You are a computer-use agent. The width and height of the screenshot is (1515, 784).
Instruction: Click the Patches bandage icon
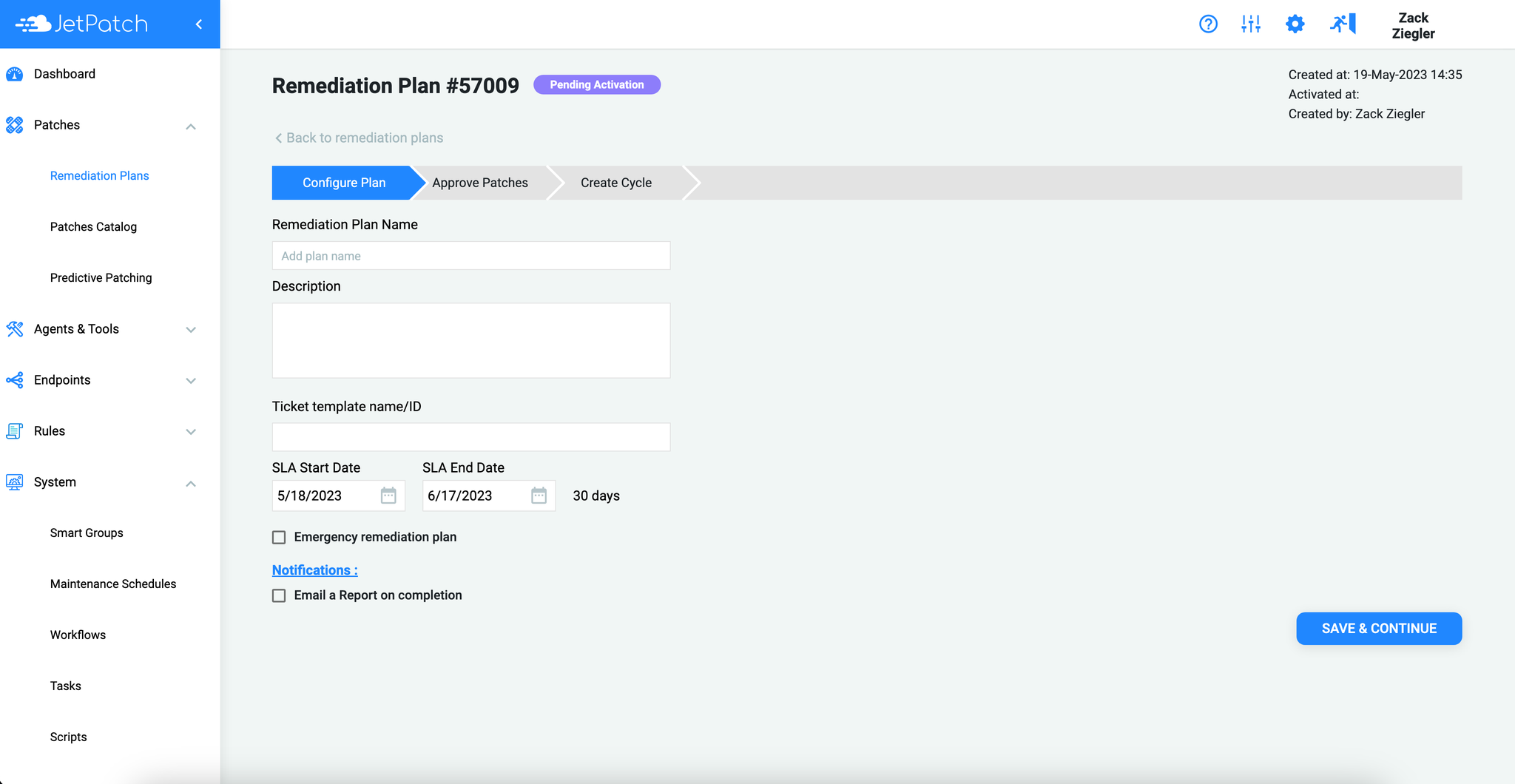[15, 125]
